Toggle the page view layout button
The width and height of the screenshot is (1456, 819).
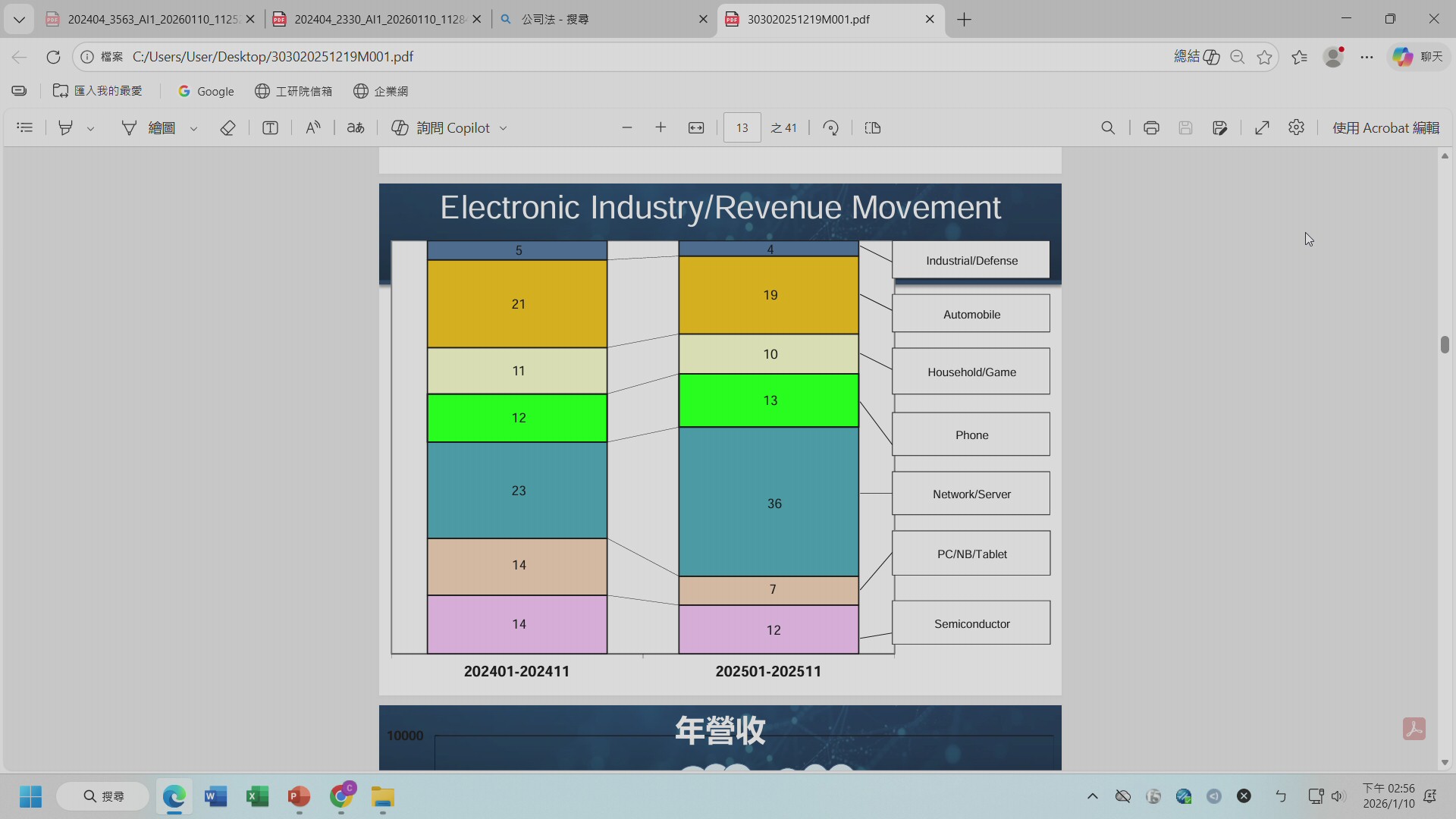[x=873, y=128]
